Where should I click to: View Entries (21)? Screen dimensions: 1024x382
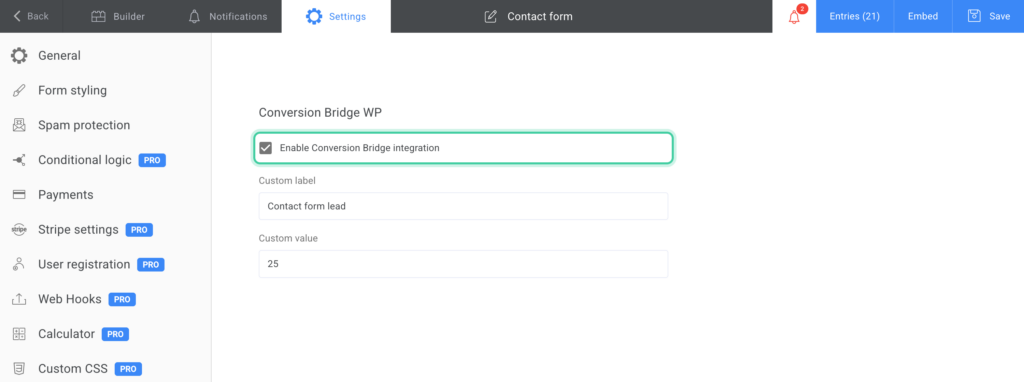pos(854,16)
